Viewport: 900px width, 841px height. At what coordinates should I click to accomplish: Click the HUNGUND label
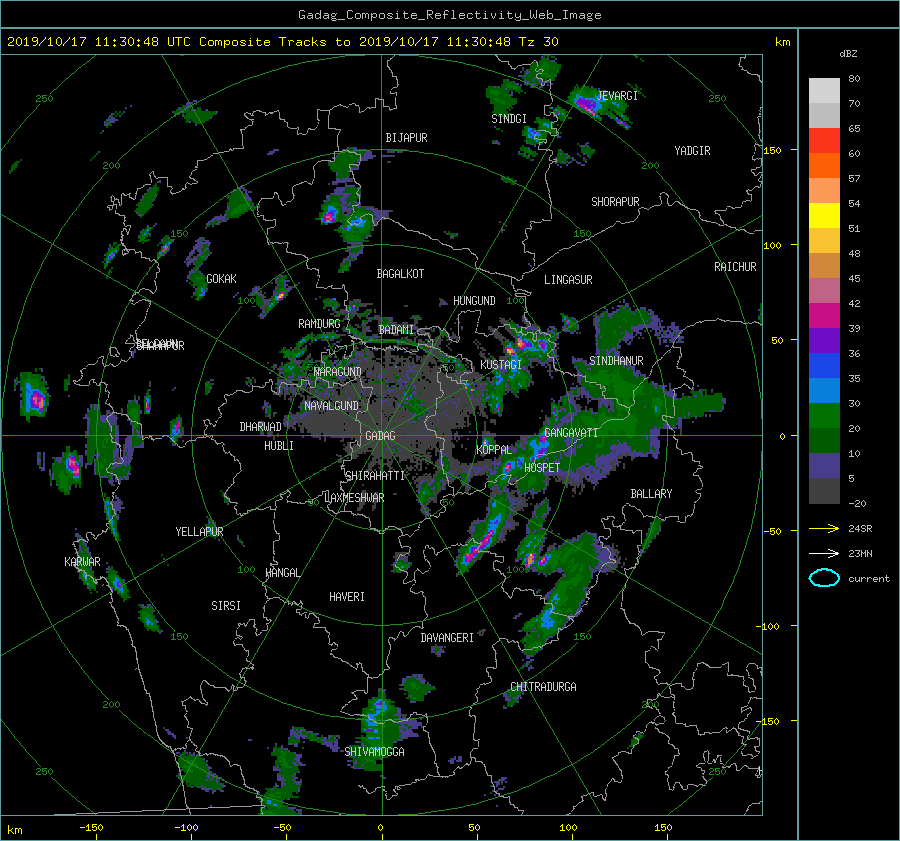474,301
